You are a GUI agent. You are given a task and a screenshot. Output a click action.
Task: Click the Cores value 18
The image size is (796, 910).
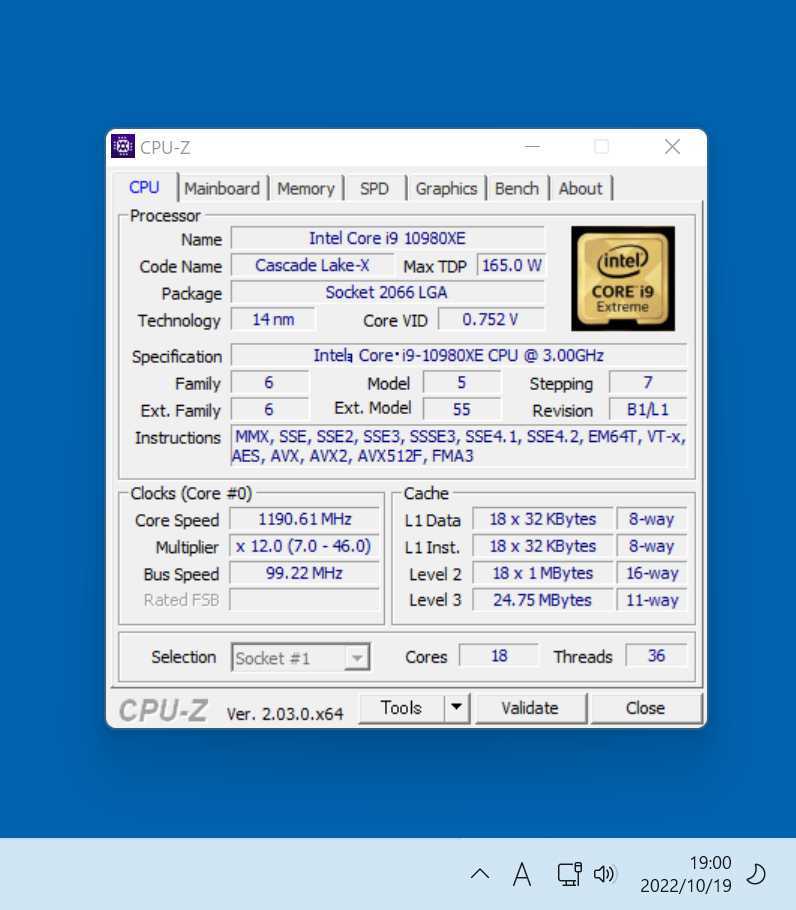(499, 656)
